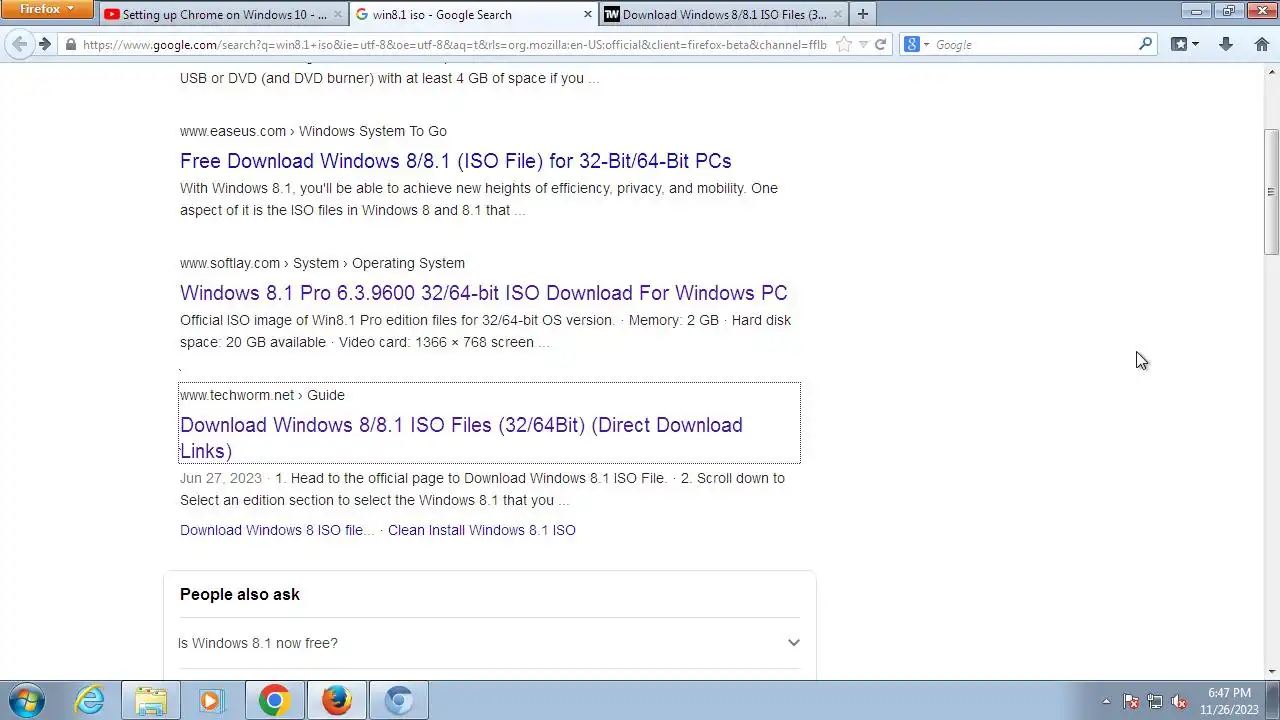Click the magnifier search button in search bar
The height and width of the screenshot is (720, 1280).
click(x=1146, y=44)
